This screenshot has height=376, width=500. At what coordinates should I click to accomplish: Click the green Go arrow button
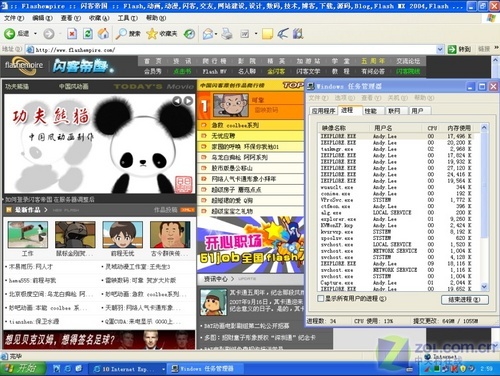coord(452,49)
